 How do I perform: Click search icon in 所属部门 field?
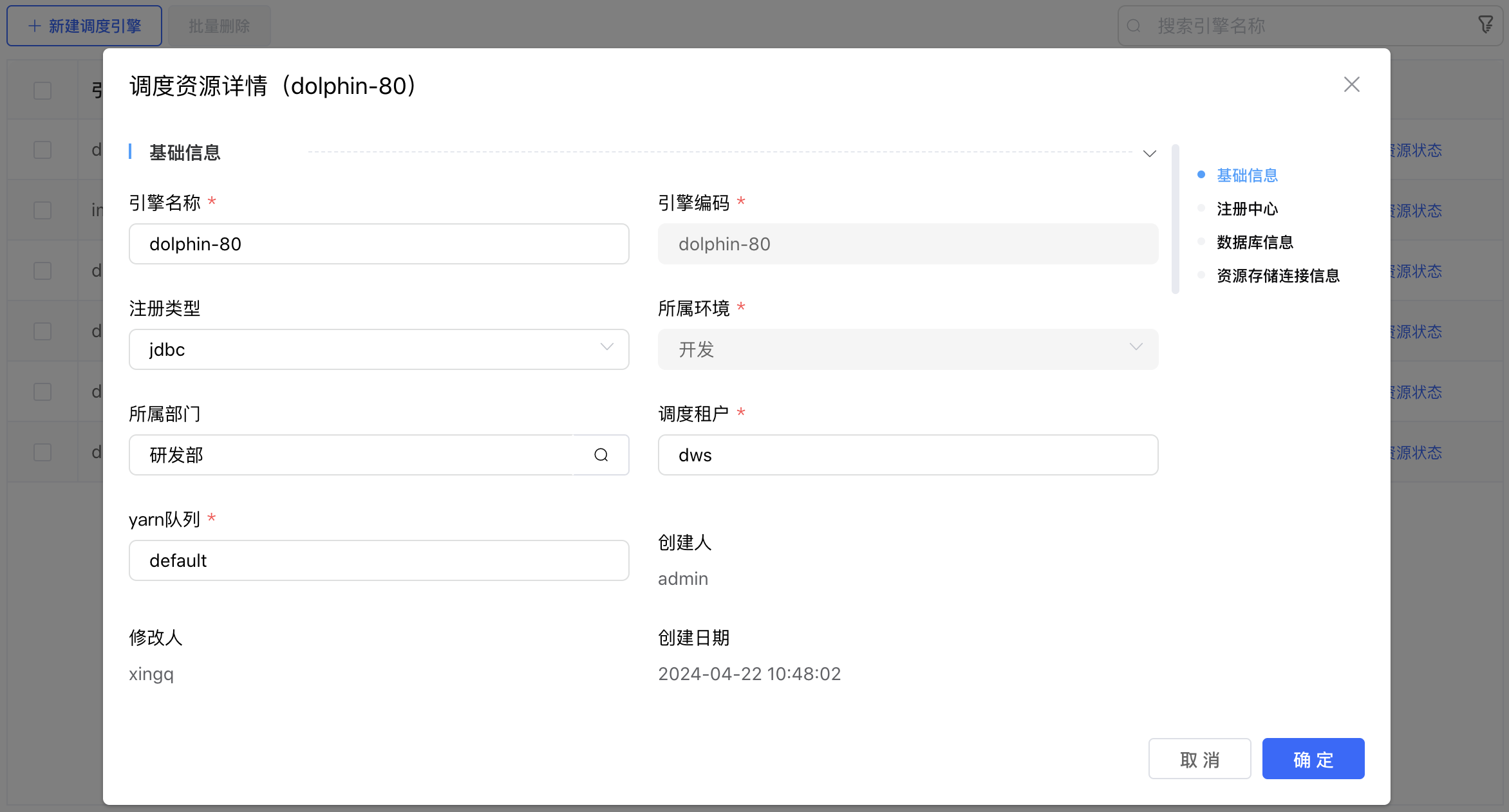click(x=601, y=455)
